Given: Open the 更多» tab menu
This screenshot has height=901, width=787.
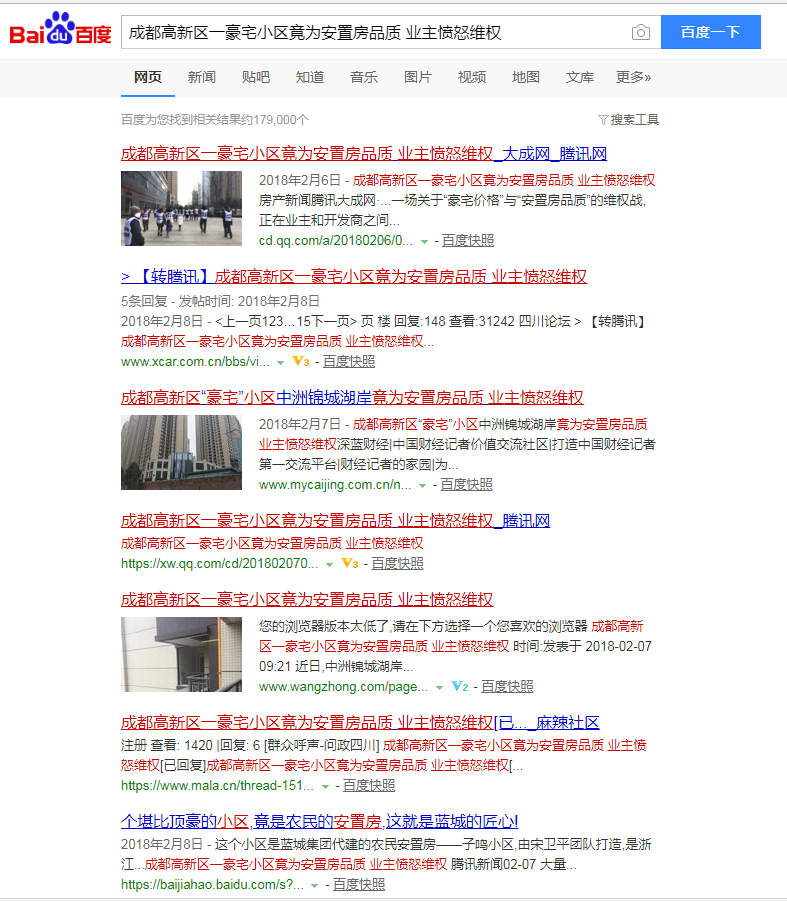Looking at the screenshot, I should coord(634,77).
